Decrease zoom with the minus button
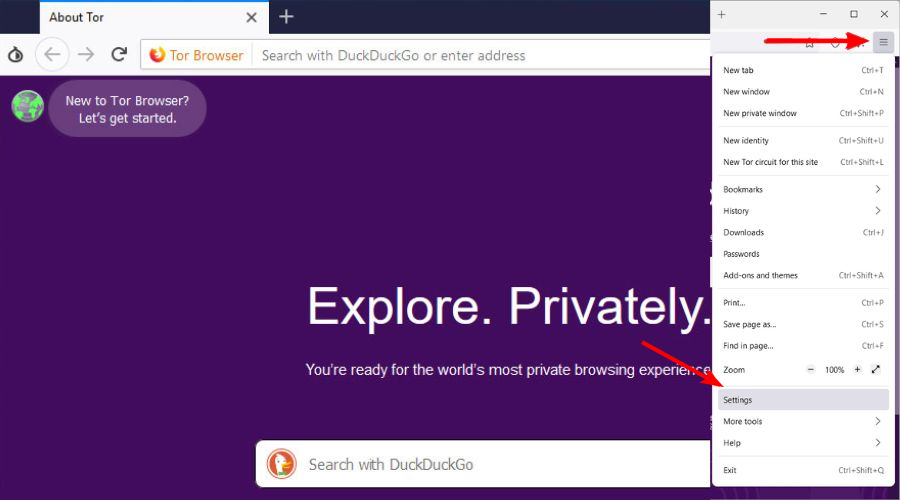The width and height of the screenshot is (900, 500). (810, 370)
